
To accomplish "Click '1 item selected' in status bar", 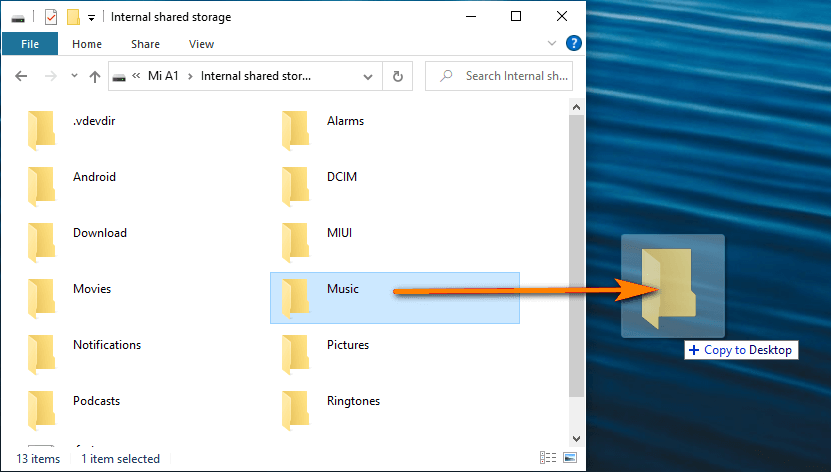I will 120,459.
